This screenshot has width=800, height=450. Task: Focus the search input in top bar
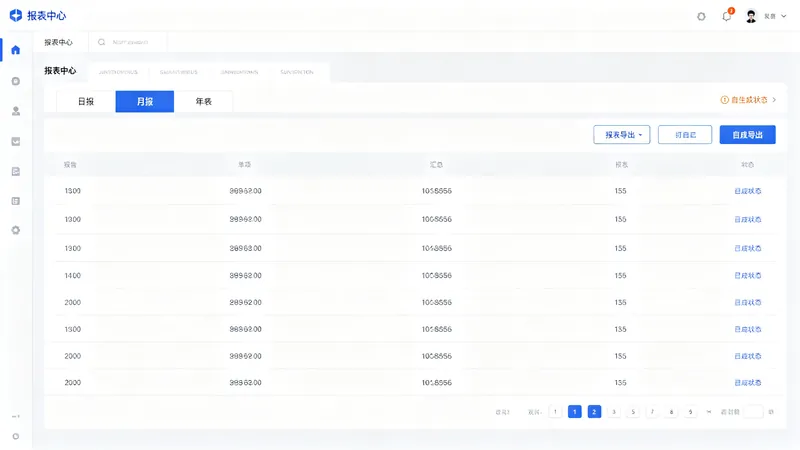pos(128,42)
